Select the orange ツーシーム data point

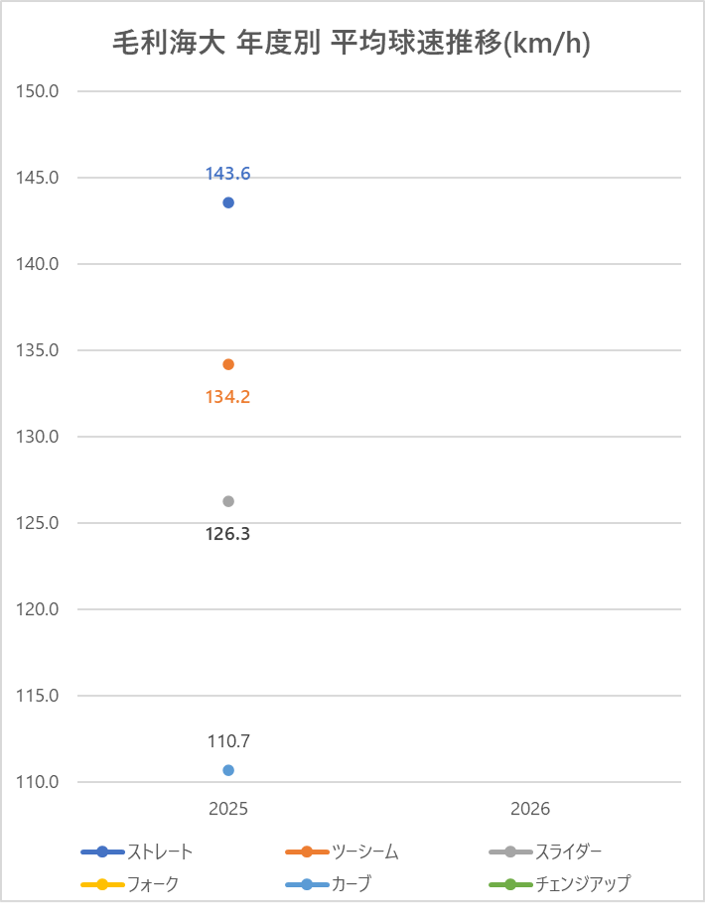(x=228, y=364)
